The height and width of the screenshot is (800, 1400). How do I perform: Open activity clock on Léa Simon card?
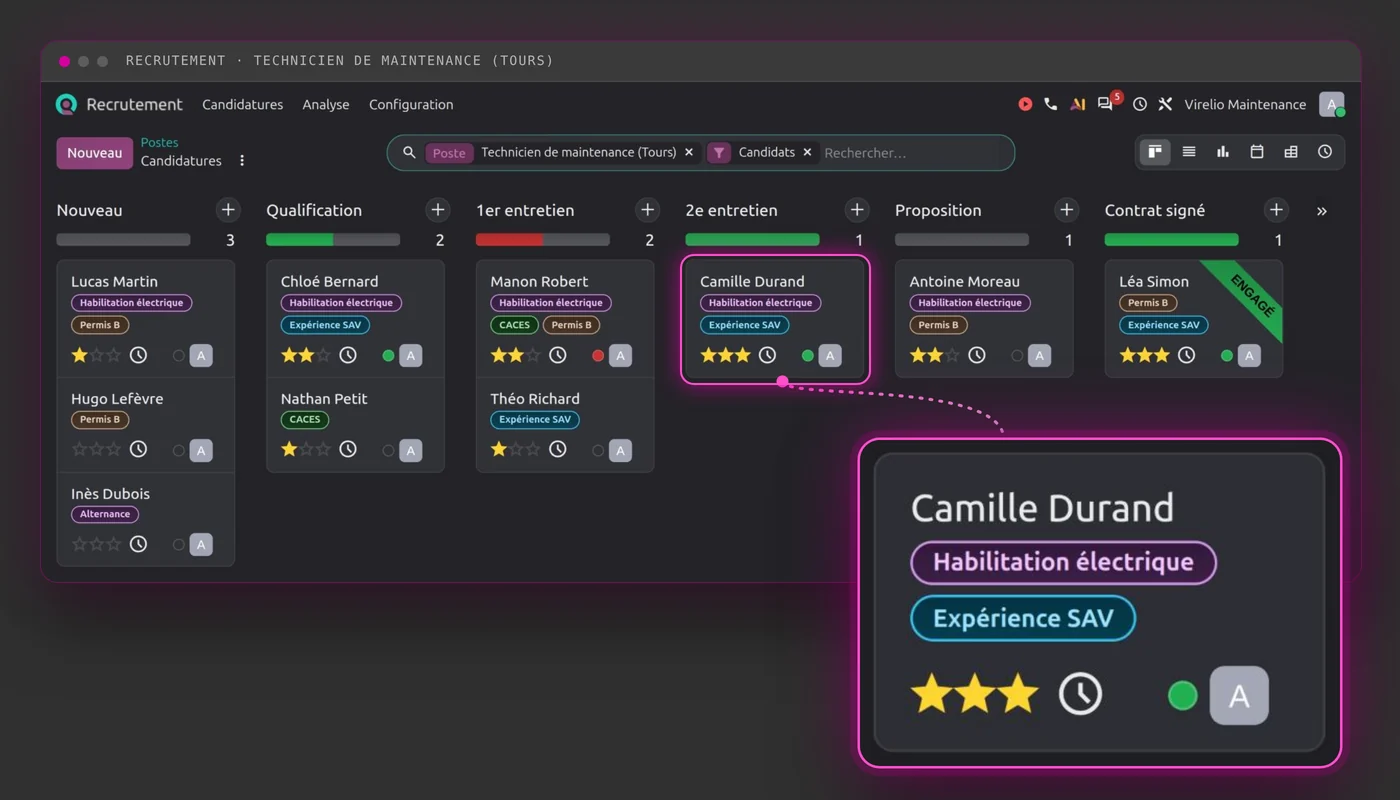tap(1187, 355)
